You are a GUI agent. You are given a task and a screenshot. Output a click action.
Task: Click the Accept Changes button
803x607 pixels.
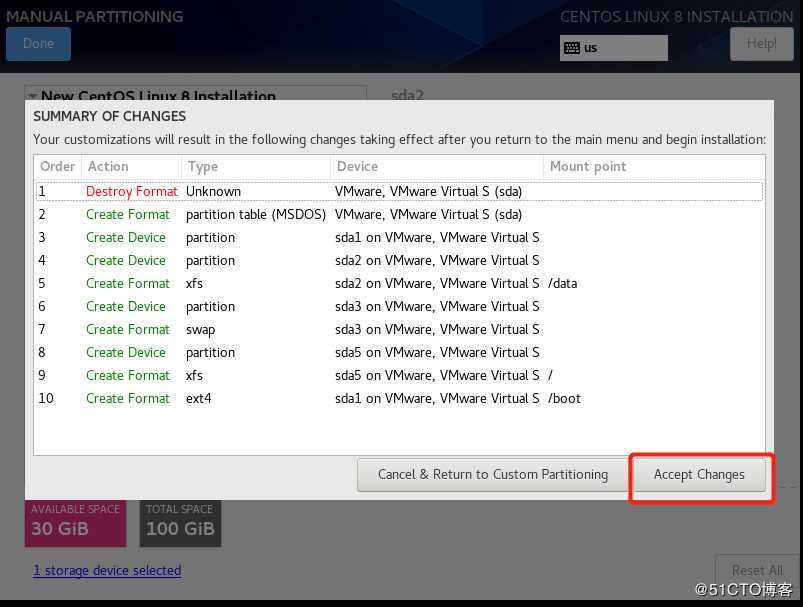(699, 475)
